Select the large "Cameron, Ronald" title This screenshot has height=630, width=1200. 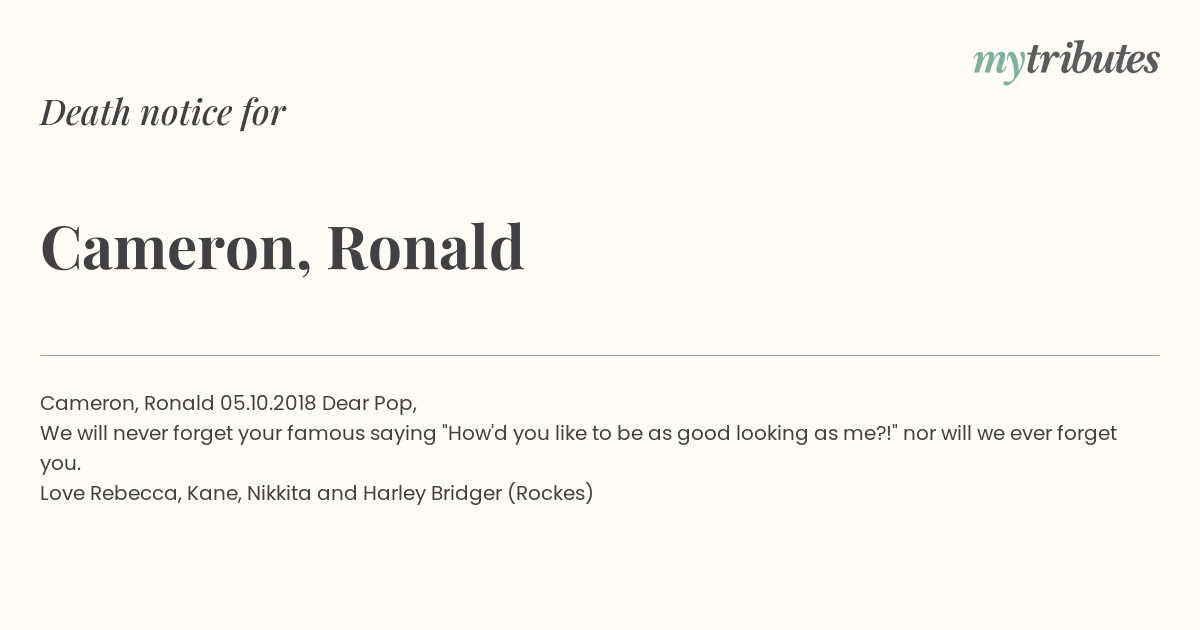coord(282,247)
